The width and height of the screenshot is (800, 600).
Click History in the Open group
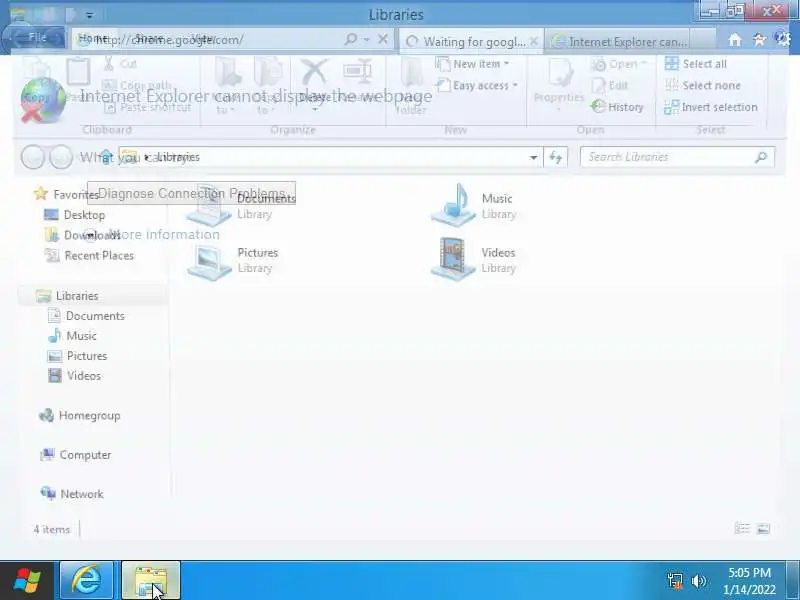[x=617, y=107]
